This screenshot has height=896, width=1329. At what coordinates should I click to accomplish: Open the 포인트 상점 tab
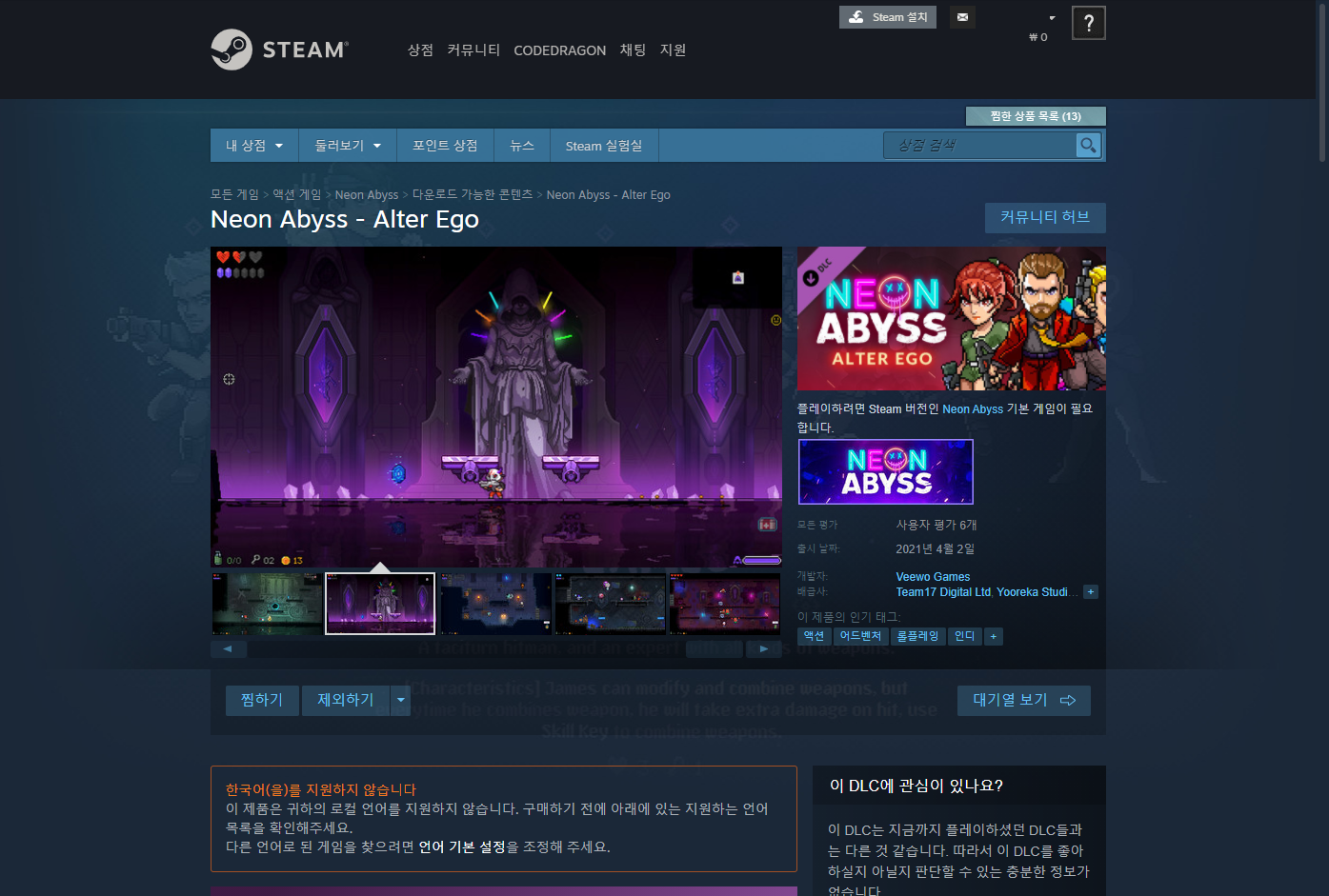[445, 146]
